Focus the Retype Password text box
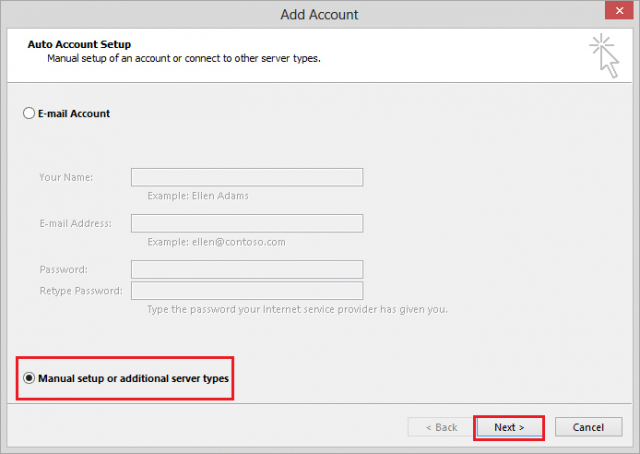This screenshot has width=640, height=454. point(247,291)
